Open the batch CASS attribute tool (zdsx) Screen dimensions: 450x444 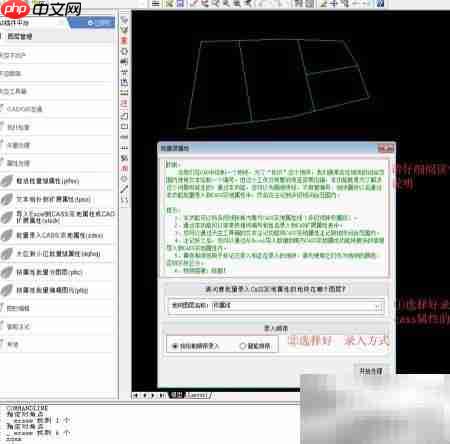pyautogui.click(x=56, y=235)
